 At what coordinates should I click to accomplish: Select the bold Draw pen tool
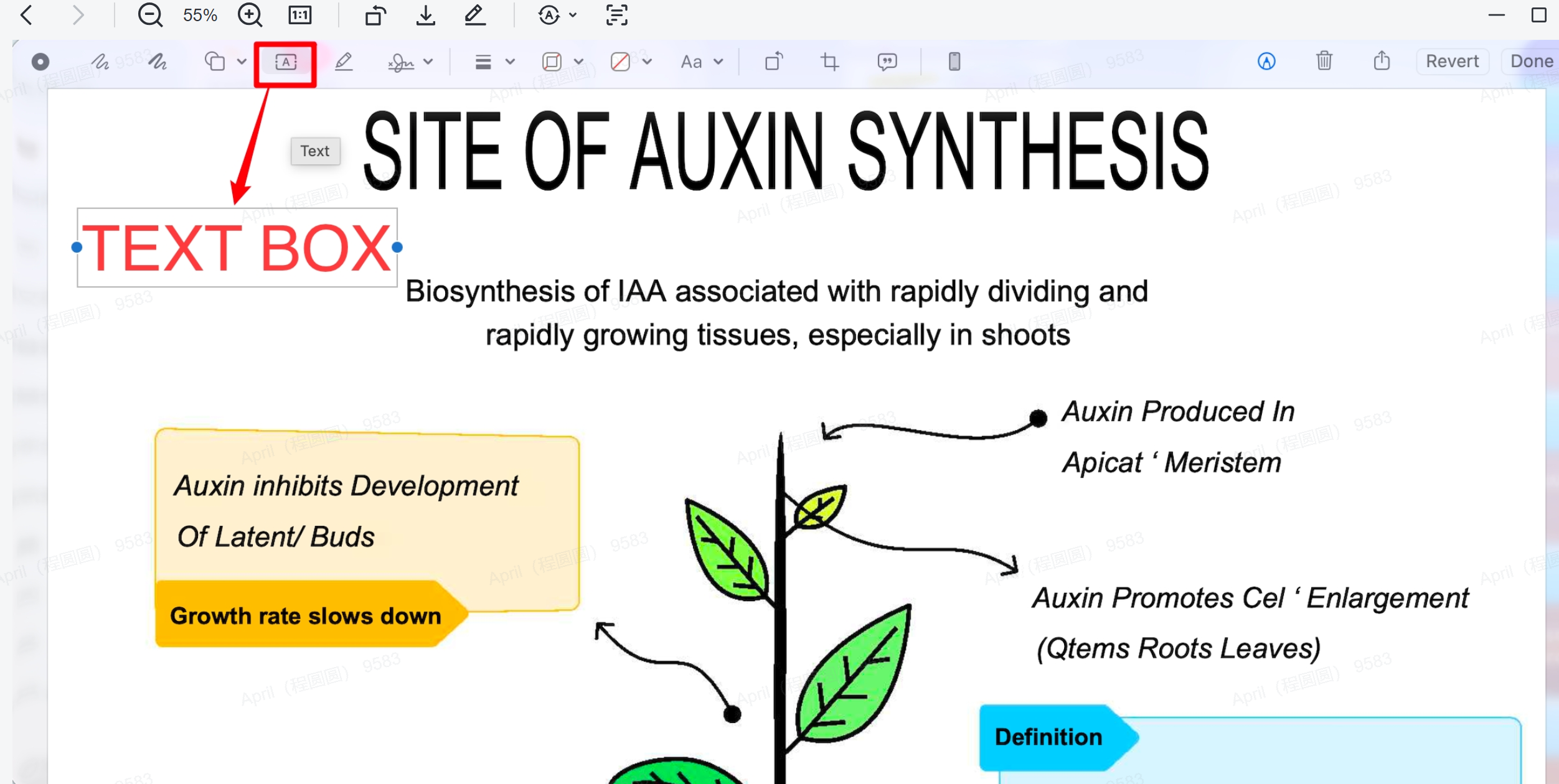158,62
